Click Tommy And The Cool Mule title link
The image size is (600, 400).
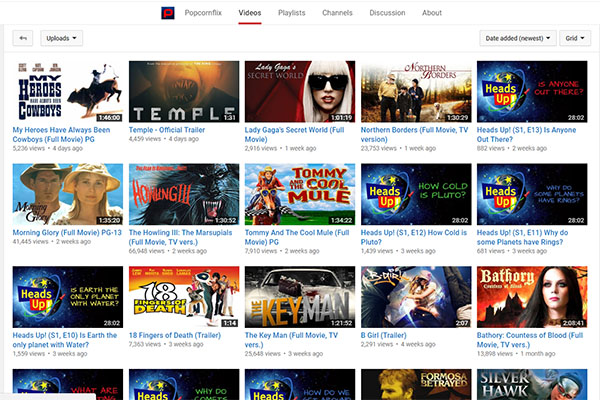297,237
